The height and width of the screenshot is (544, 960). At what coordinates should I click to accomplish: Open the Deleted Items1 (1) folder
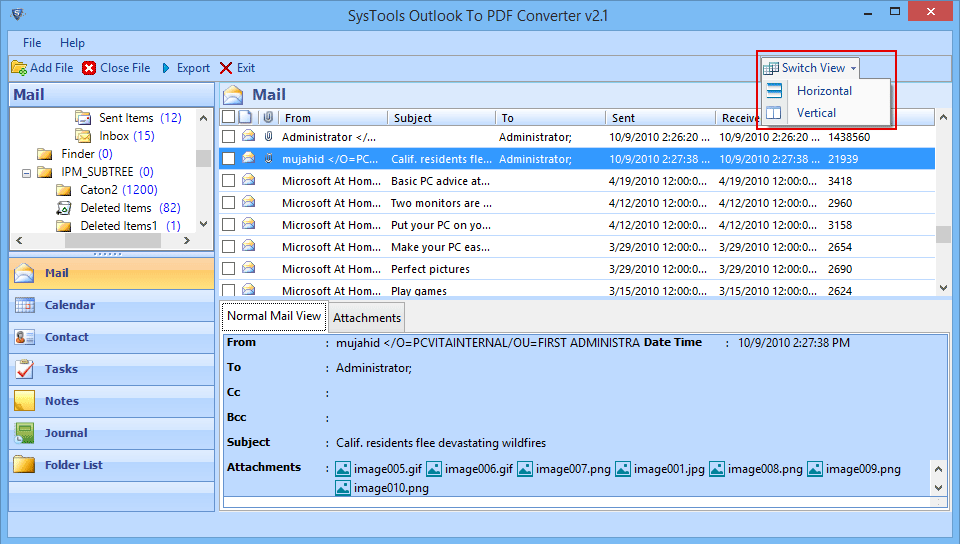click(x=130, y=226)
